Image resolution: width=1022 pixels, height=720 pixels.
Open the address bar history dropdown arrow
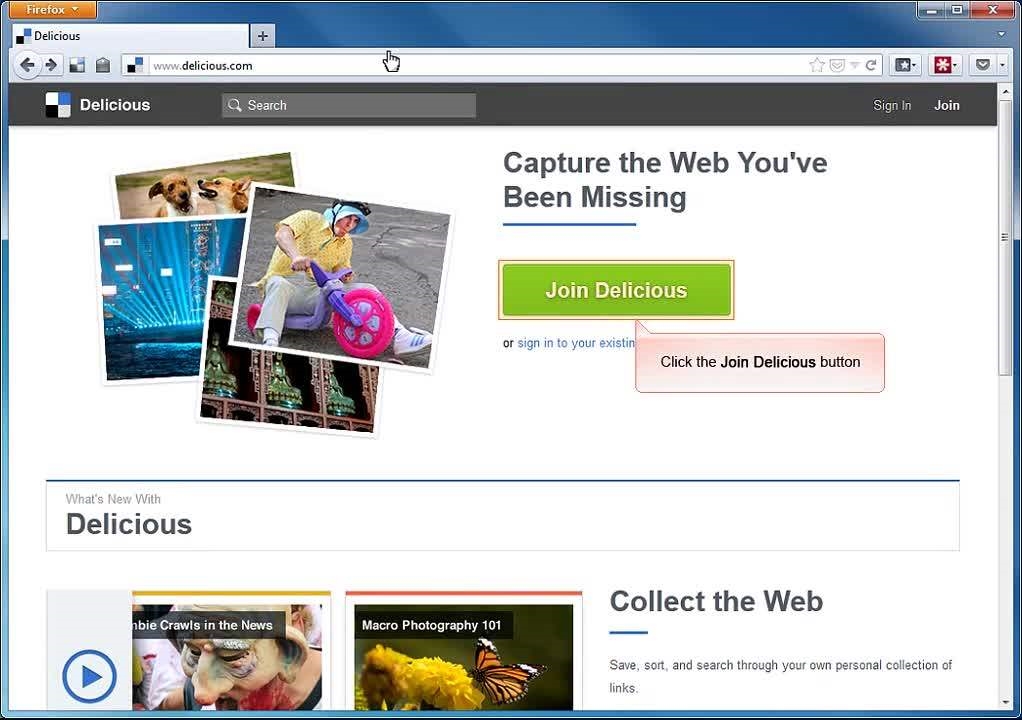point(854,65)
